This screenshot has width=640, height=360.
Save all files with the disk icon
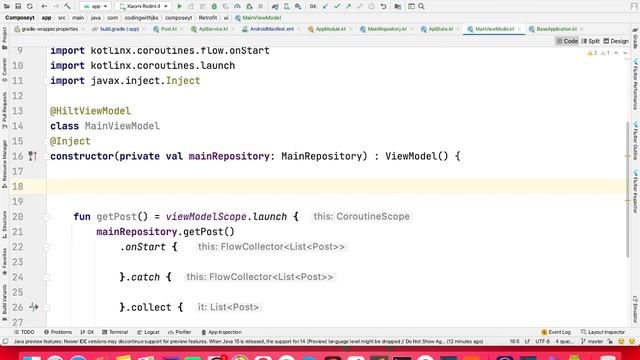click(x=18, y=7)
